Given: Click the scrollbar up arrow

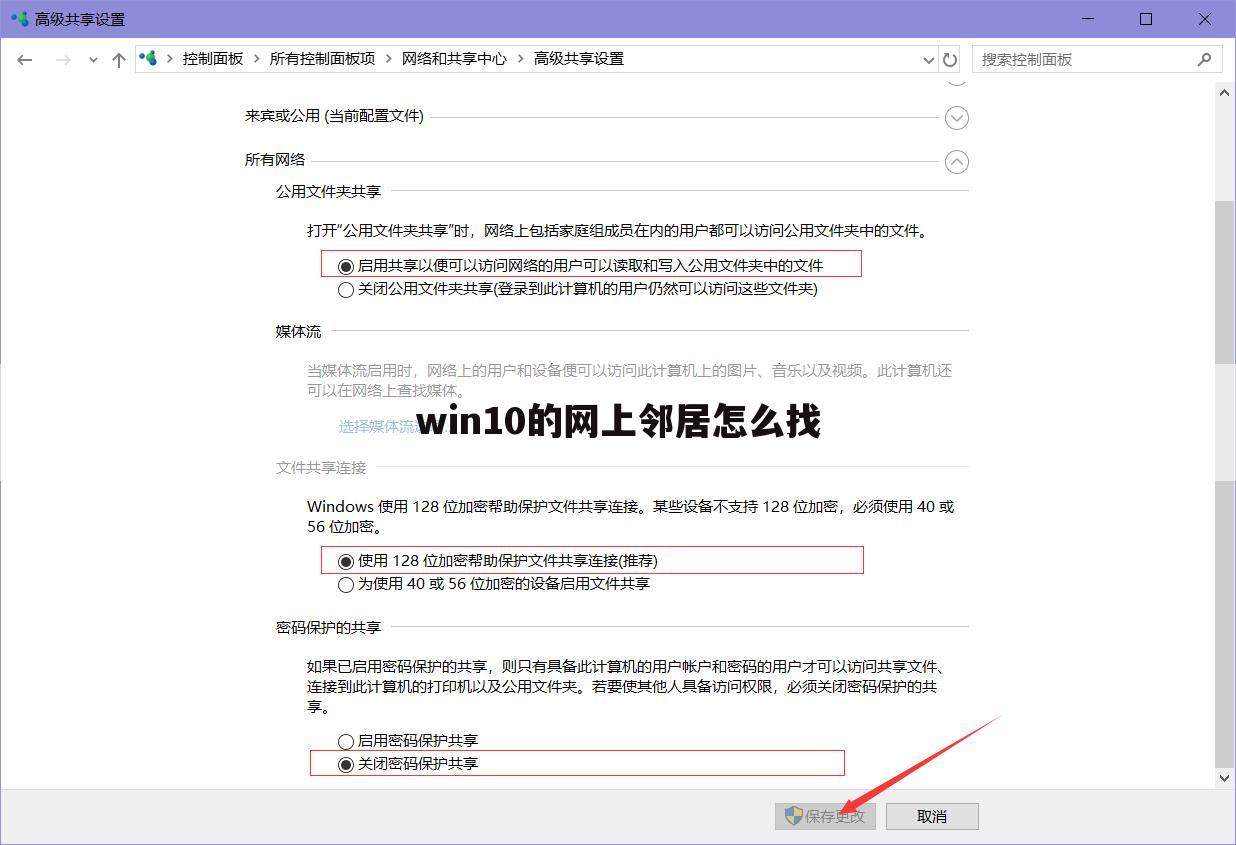Looking at the screenshot, I should tap(1224, 92).
